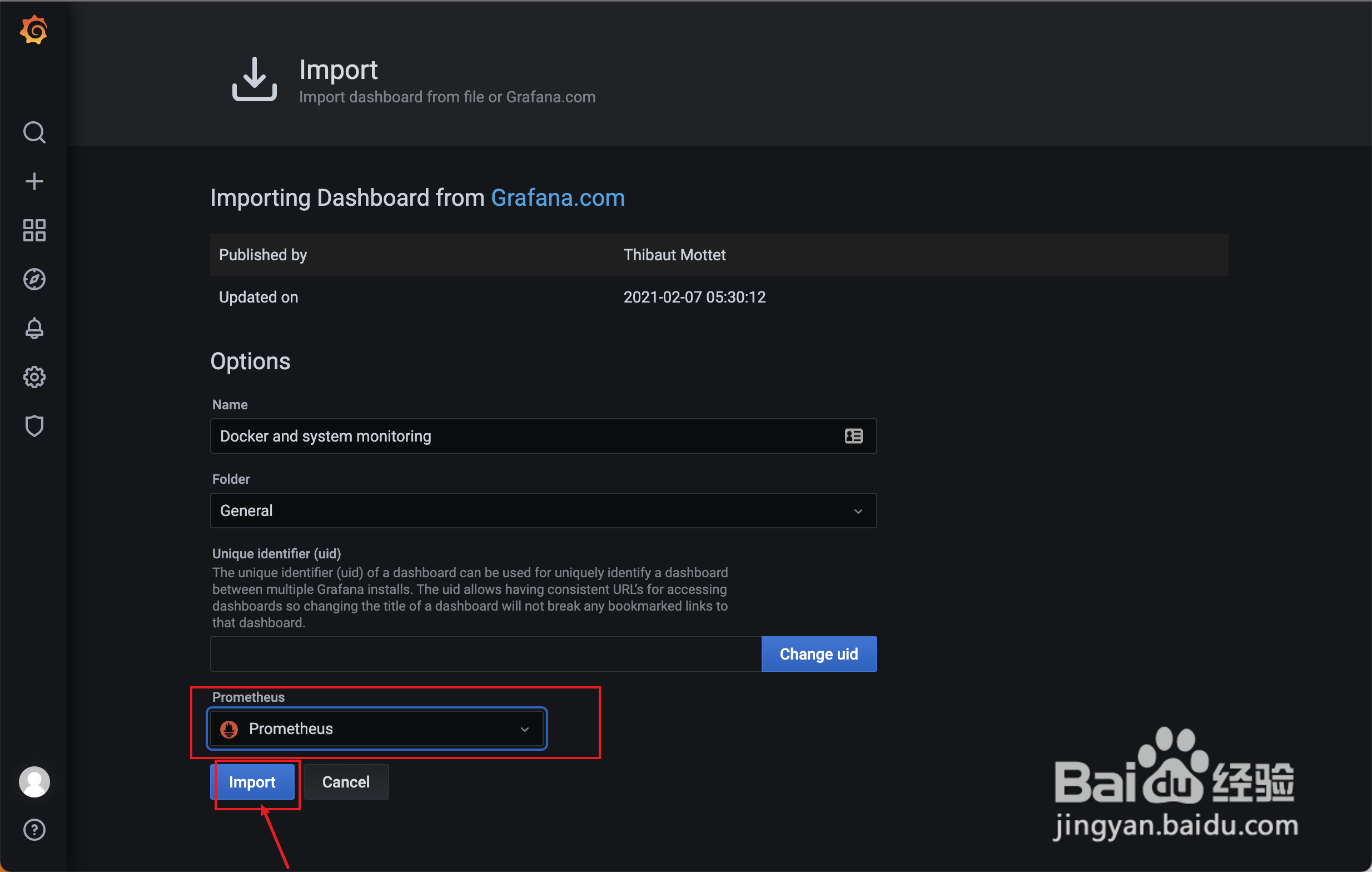Click the chevron on Folder selector

858,511
